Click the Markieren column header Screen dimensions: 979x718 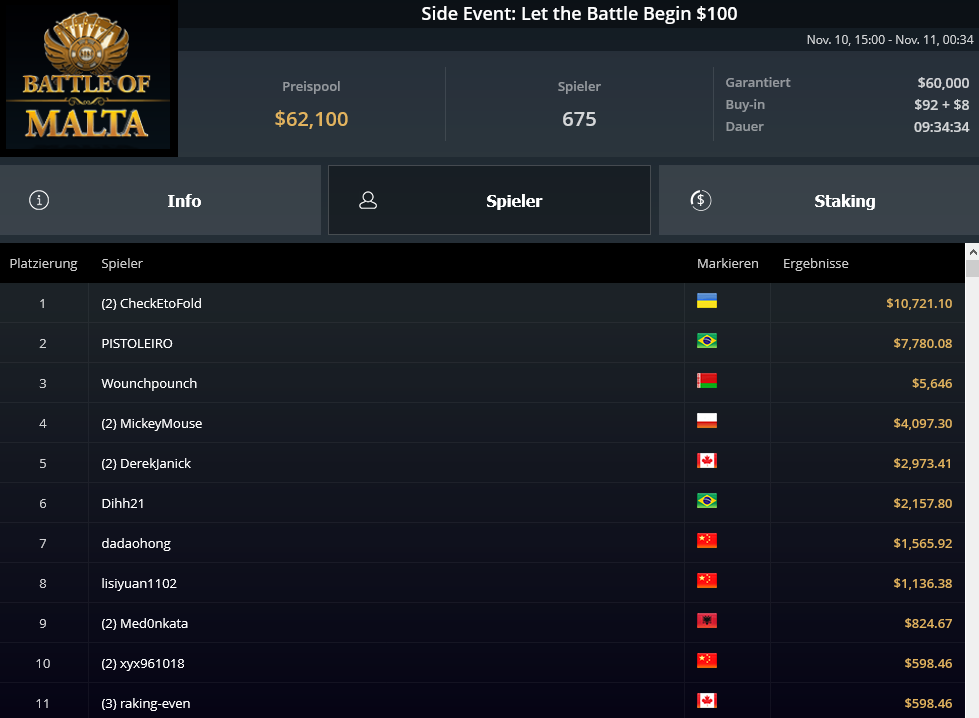pyautogui.click(x=727, y=263)
